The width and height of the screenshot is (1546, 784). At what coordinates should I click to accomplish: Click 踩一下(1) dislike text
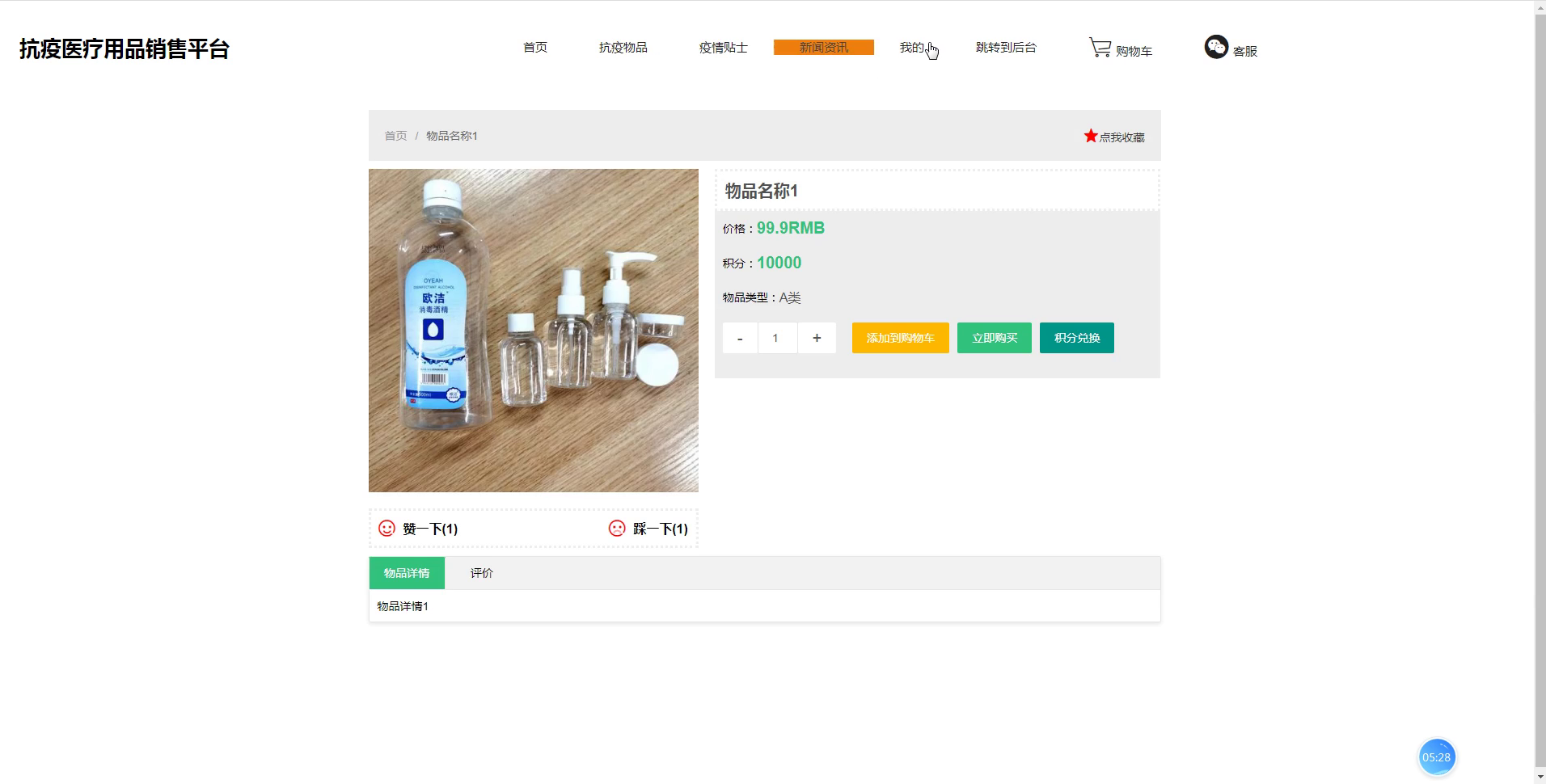661,529
